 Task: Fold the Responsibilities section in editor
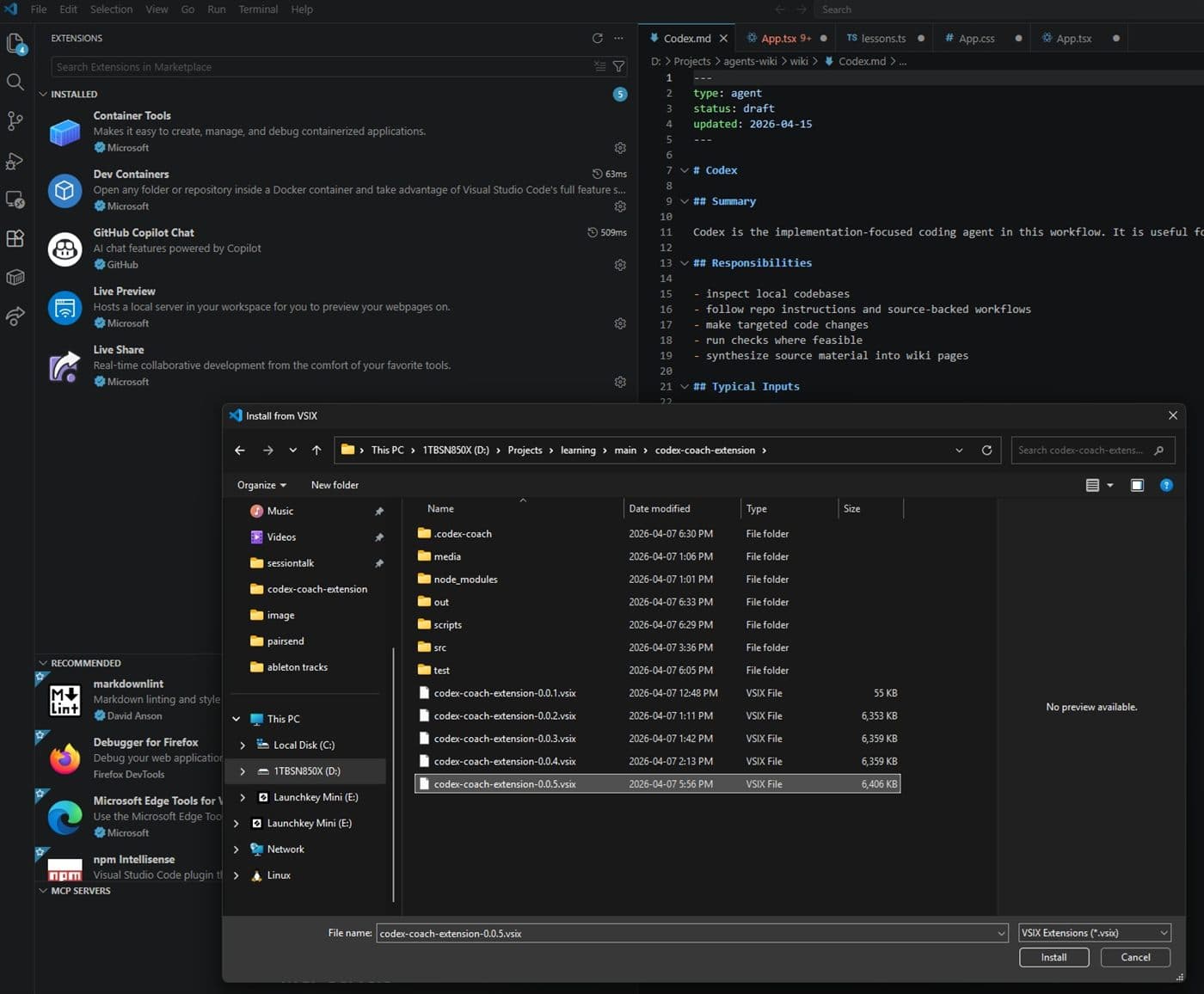tap(685, 263)
